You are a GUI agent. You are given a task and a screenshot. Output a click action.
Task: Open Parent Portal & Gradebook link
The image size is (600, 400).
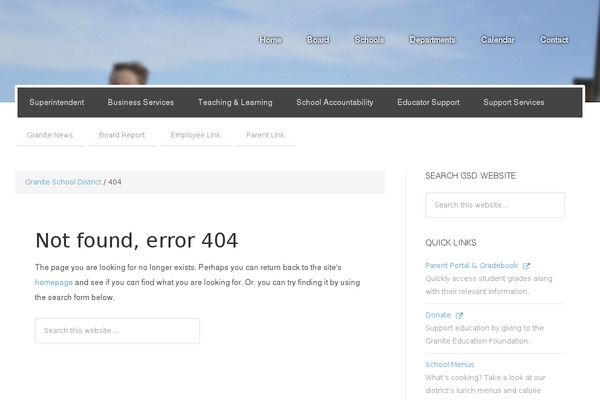pyautogui.click(x=471, y=266)
